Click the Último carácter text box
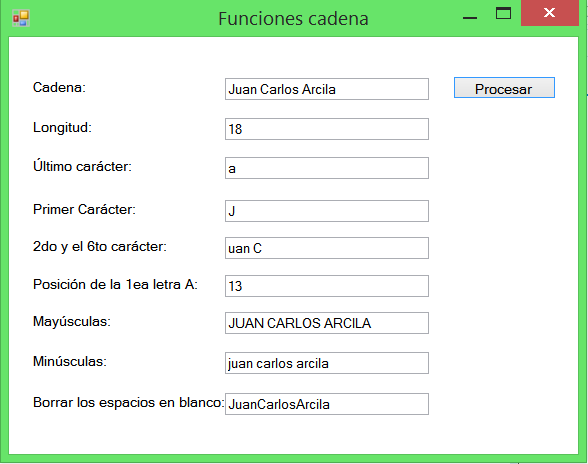The image size is (588, 464). tap(327, 168)
